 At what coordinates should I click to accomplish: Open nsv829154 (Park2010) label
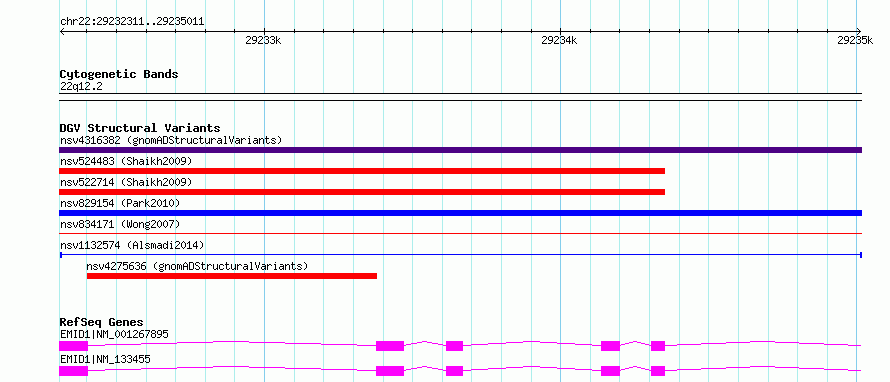click(x=120, y=203)
